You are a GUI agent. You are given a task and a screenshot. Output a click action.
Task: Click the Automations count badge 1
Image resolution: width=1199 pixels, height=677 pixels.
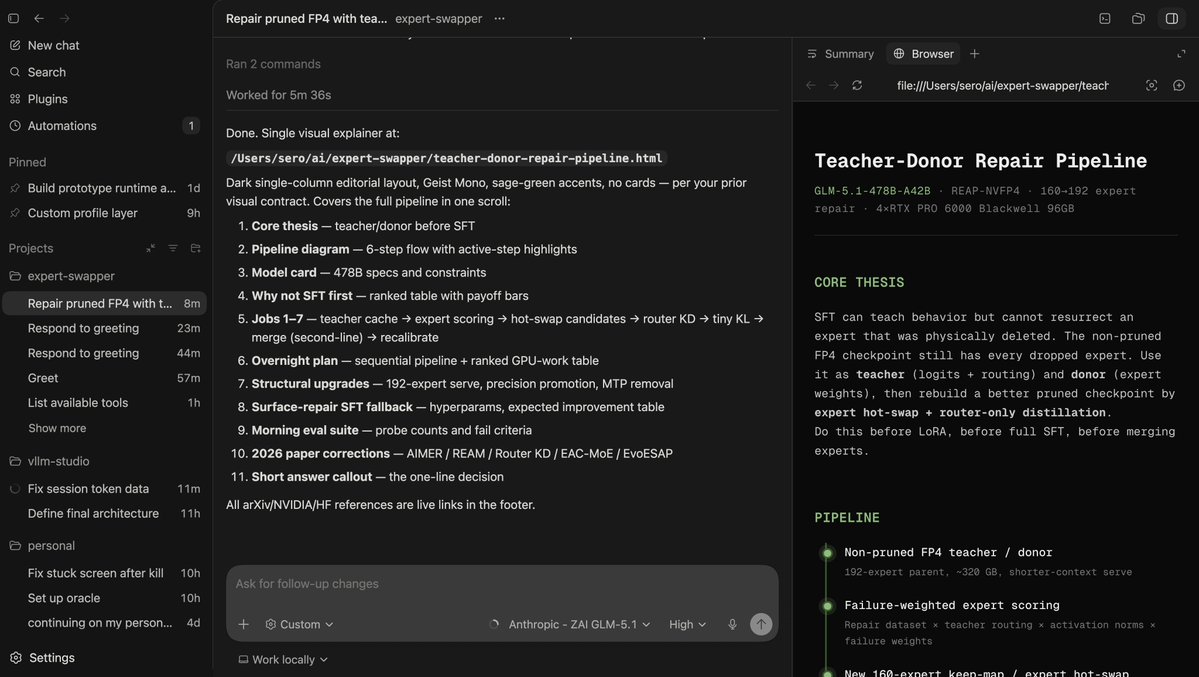[191, 125]
